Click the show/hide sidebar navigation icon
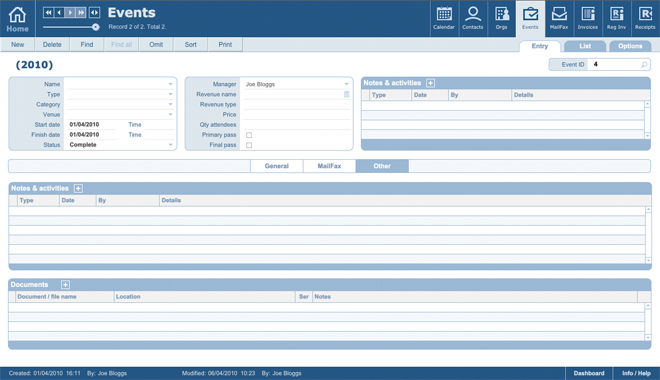The width and height of the screenshot is (660, 380). 94,13
